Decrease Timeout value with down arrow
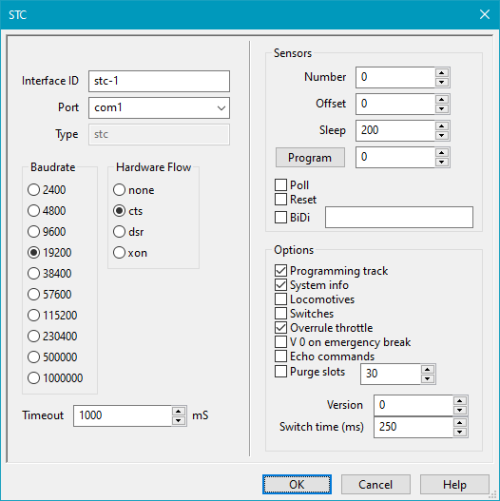This screenshot has width=500, height=501. (178, 421)
